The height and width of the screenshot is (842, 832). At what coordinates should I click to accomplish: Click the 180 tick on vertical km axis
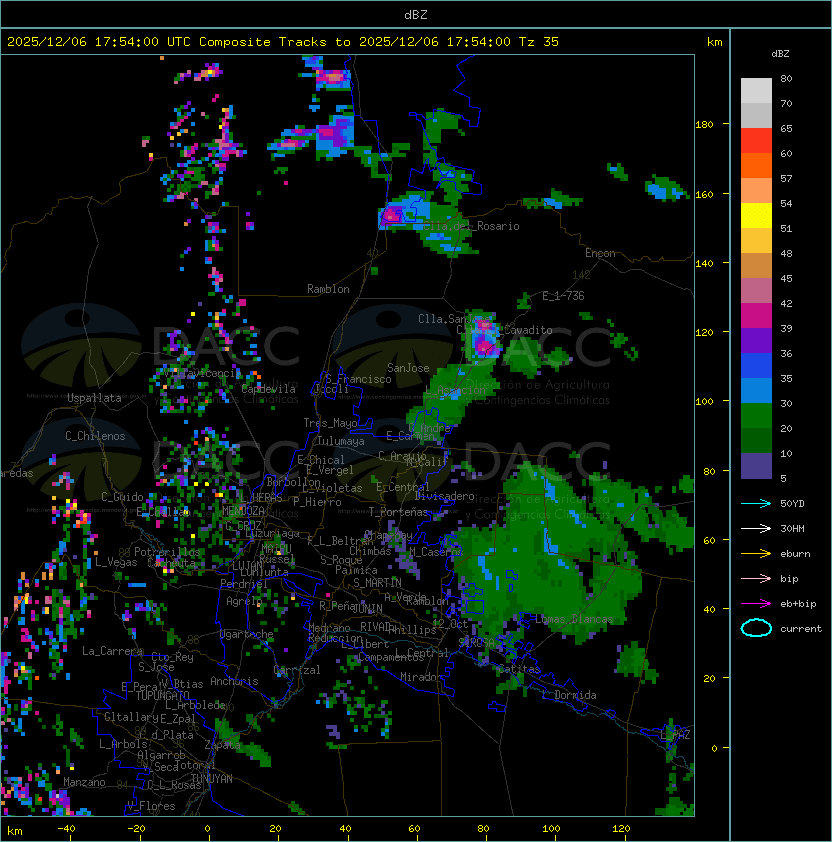[704, 125]
